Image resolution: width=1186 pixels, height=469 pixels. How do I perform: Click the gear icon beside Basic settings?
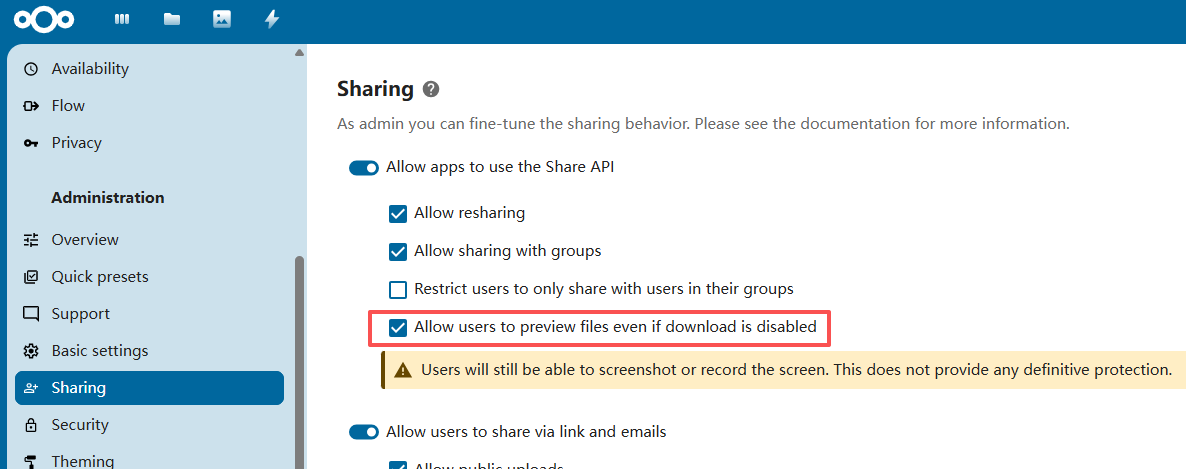(x=31, y=351)
